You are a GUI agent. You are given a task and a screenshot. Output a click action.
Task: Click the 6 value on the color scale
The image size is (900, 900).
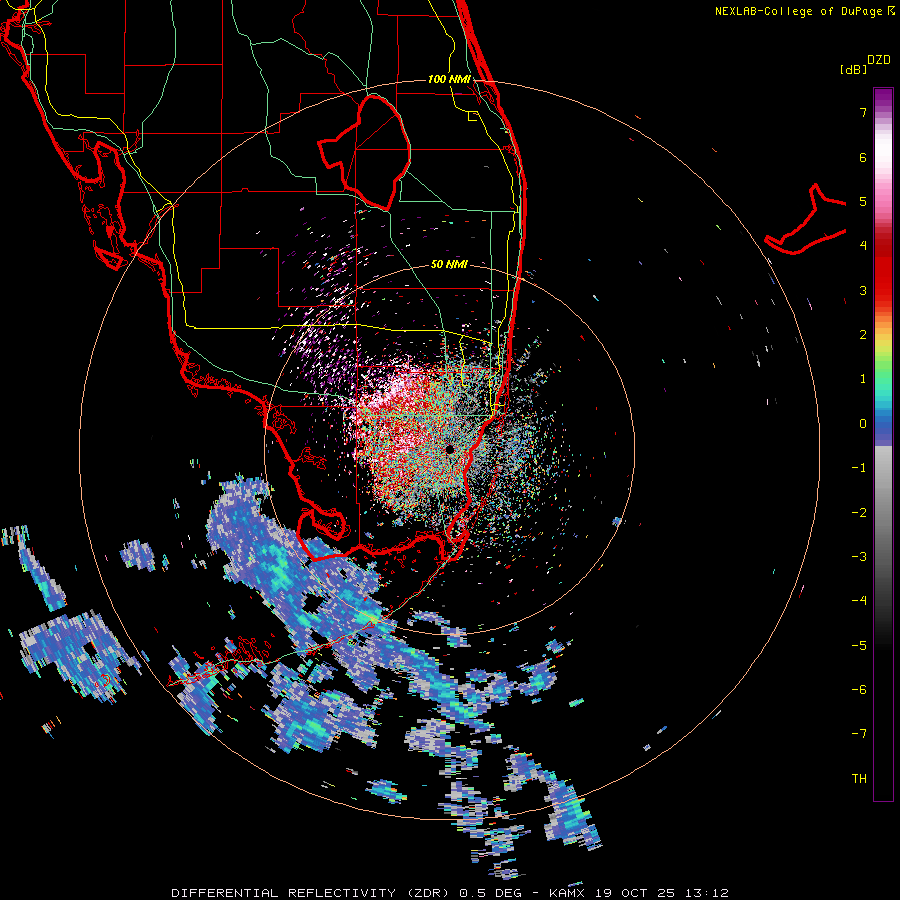pyautogui.click(x=863, y=157)
